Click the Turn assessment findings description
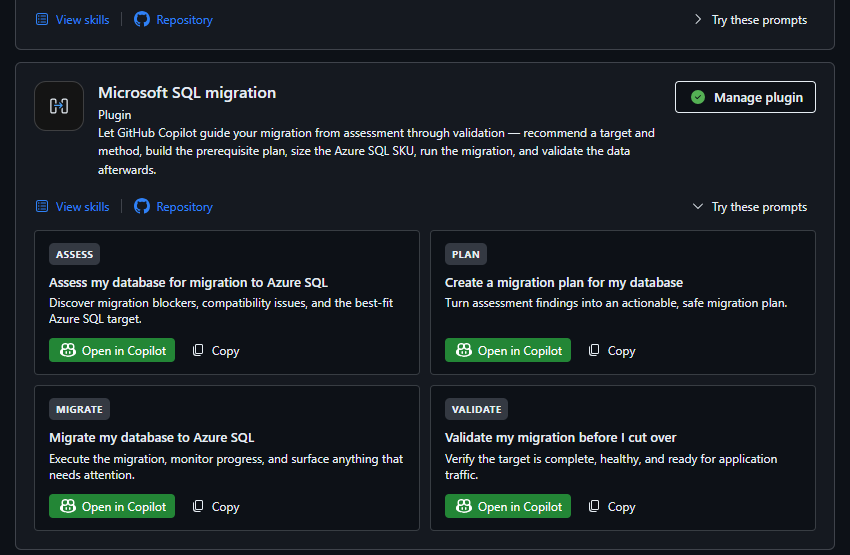The height and width of the screenshot is (555, 850). (616, 303)
